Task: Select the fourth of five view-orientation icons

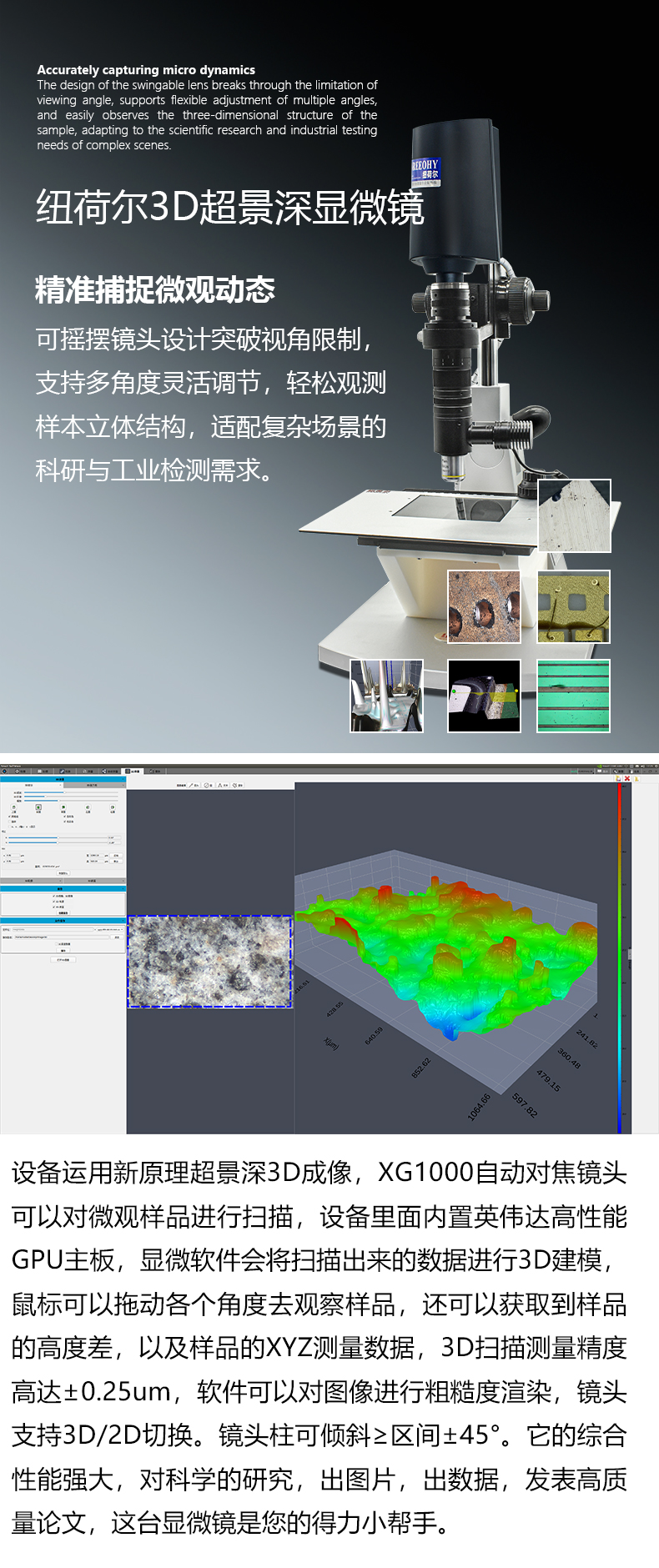Action: [x=88, y=807]
